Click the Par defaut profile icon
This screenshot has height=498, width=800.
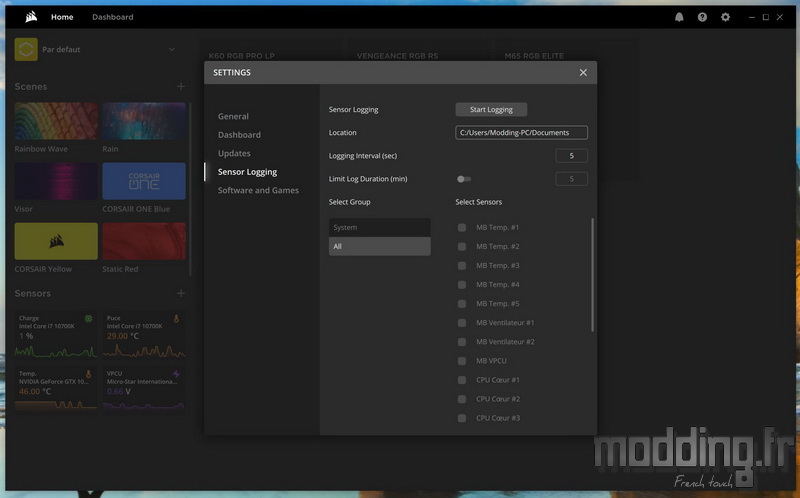point(26,49)
